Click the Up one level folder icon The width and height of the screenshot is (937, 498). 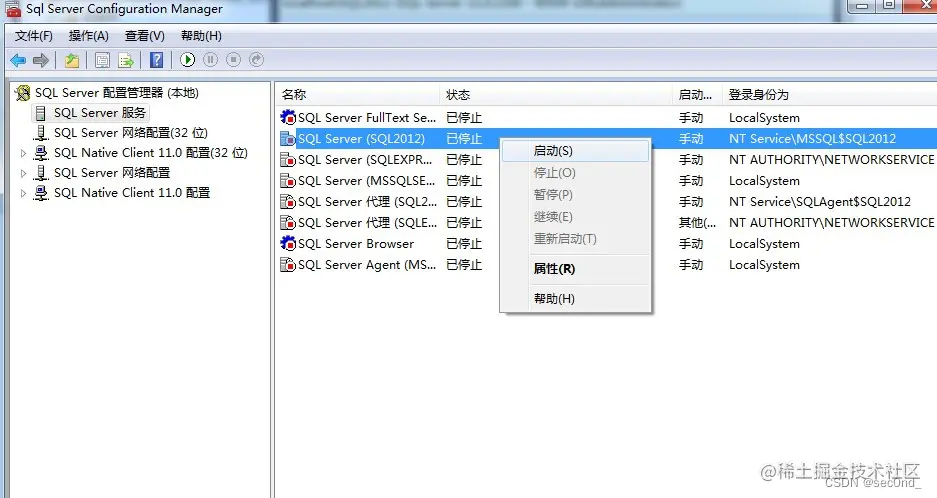coord(72,60)
